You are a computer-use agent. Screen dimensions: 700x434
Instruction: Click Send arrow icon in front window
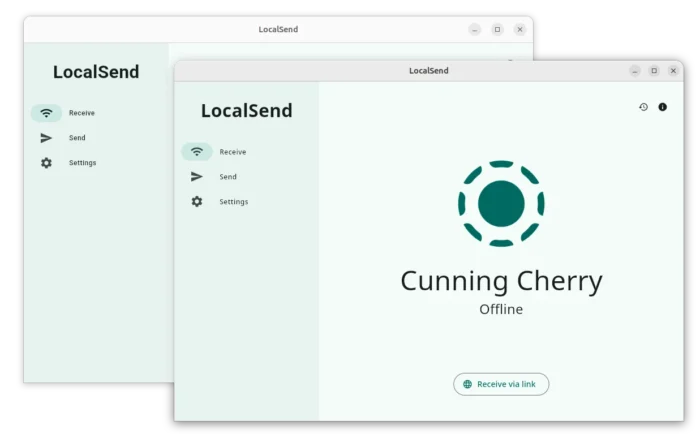click(196, 176)
